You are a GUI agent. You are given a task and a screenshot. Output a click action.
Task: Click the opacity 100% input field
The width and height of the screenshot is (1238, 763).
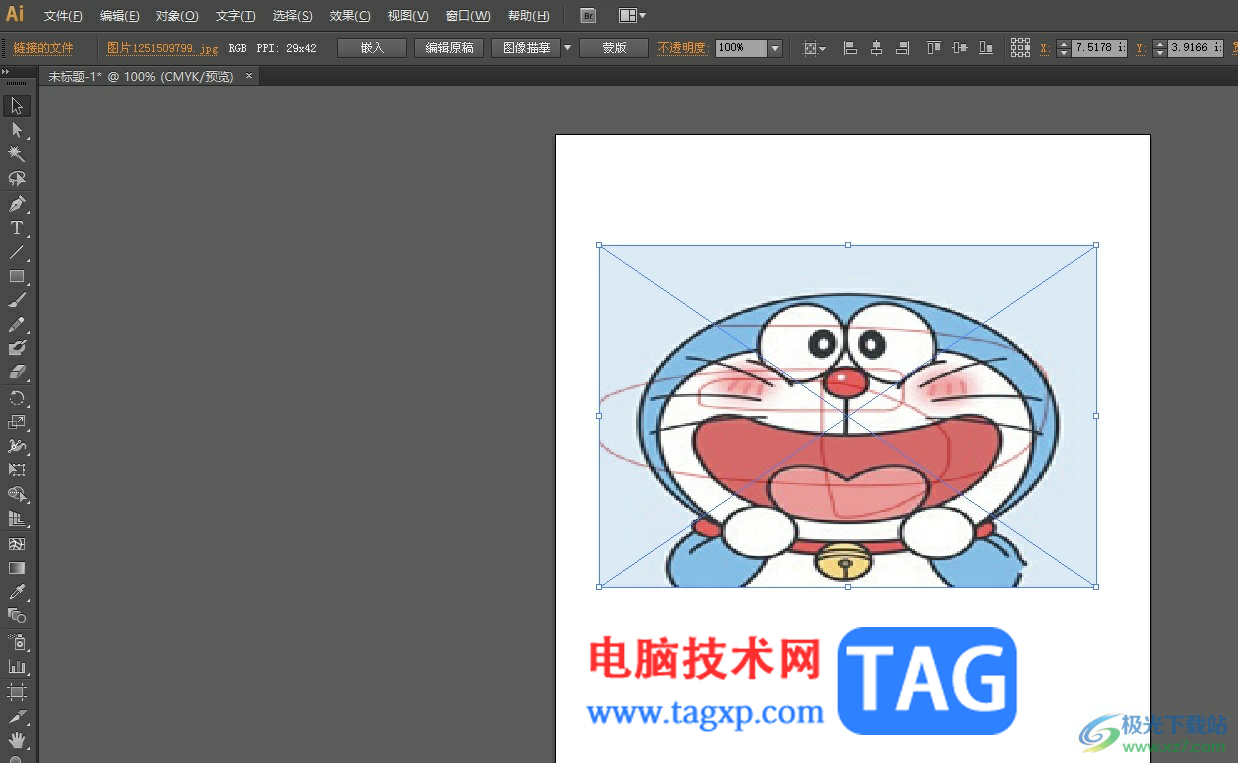[x=741, y=48]
